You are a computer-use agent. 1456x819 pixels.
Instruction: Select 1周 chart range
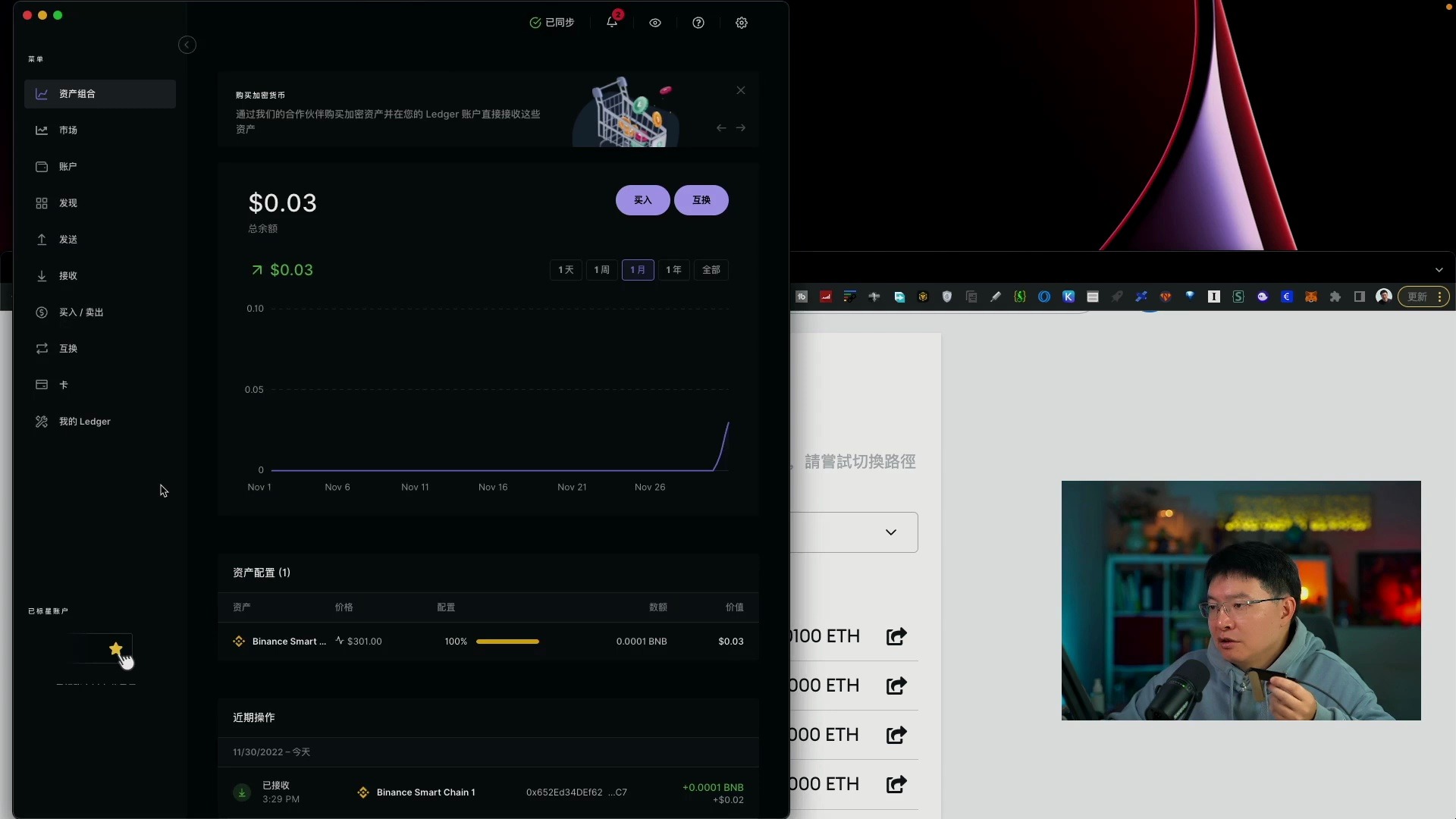tap(601, 270)
